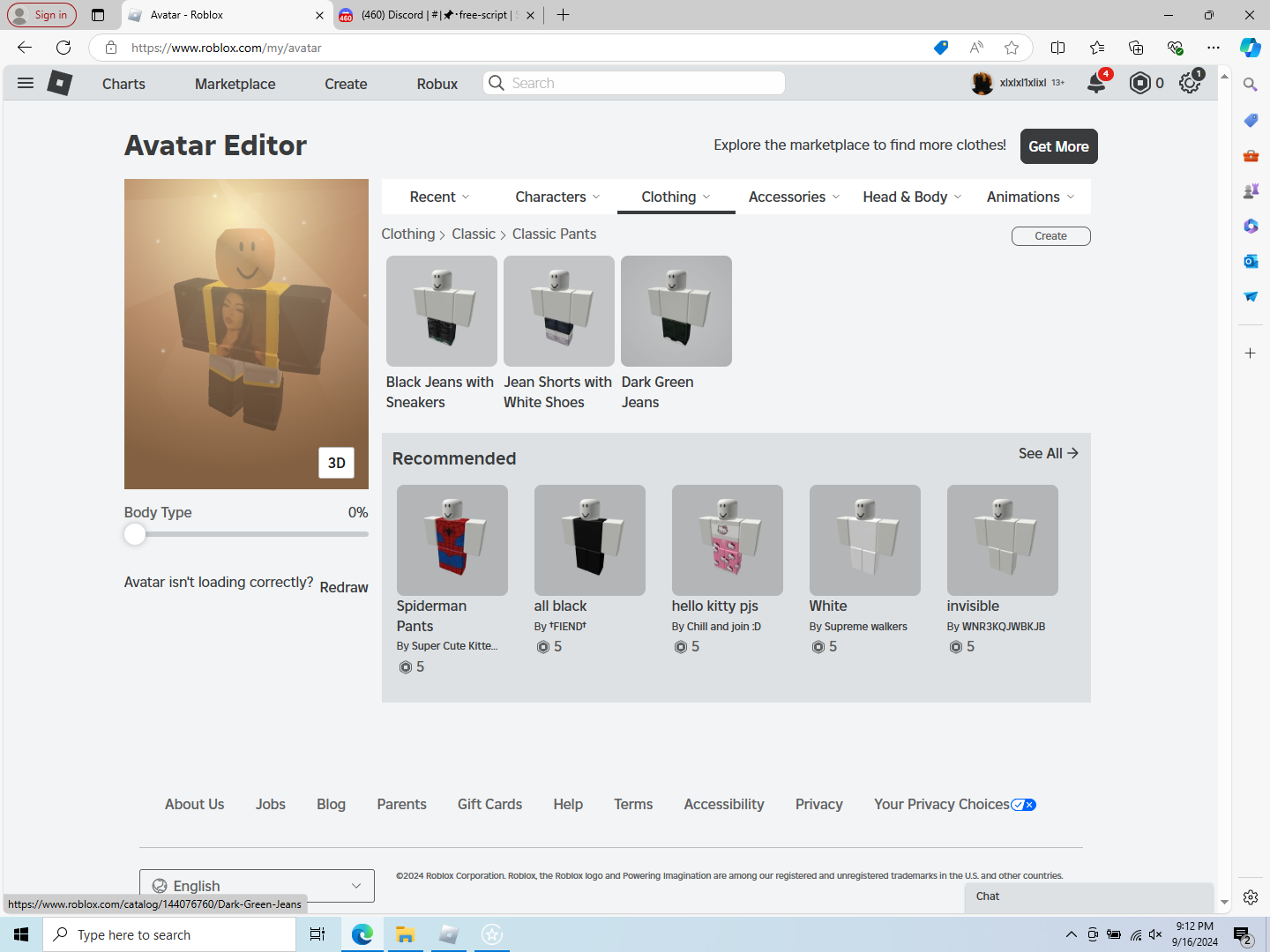Open the browser Settings and more menu
Screen dimensions: 1270x952
click(1214, 48)
